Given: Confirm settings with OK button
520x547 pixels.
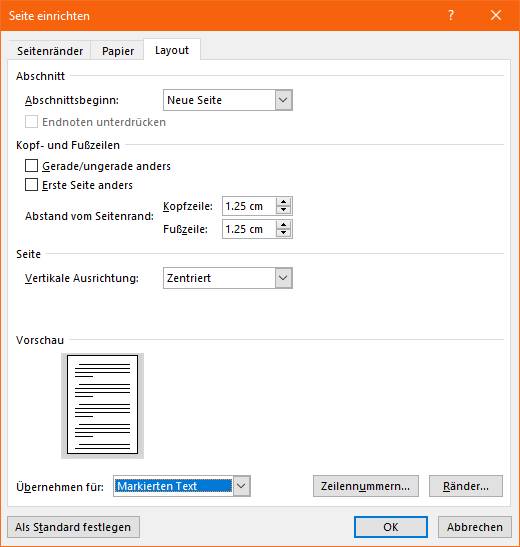Looking at the screenshot, I should coord(391,527).
